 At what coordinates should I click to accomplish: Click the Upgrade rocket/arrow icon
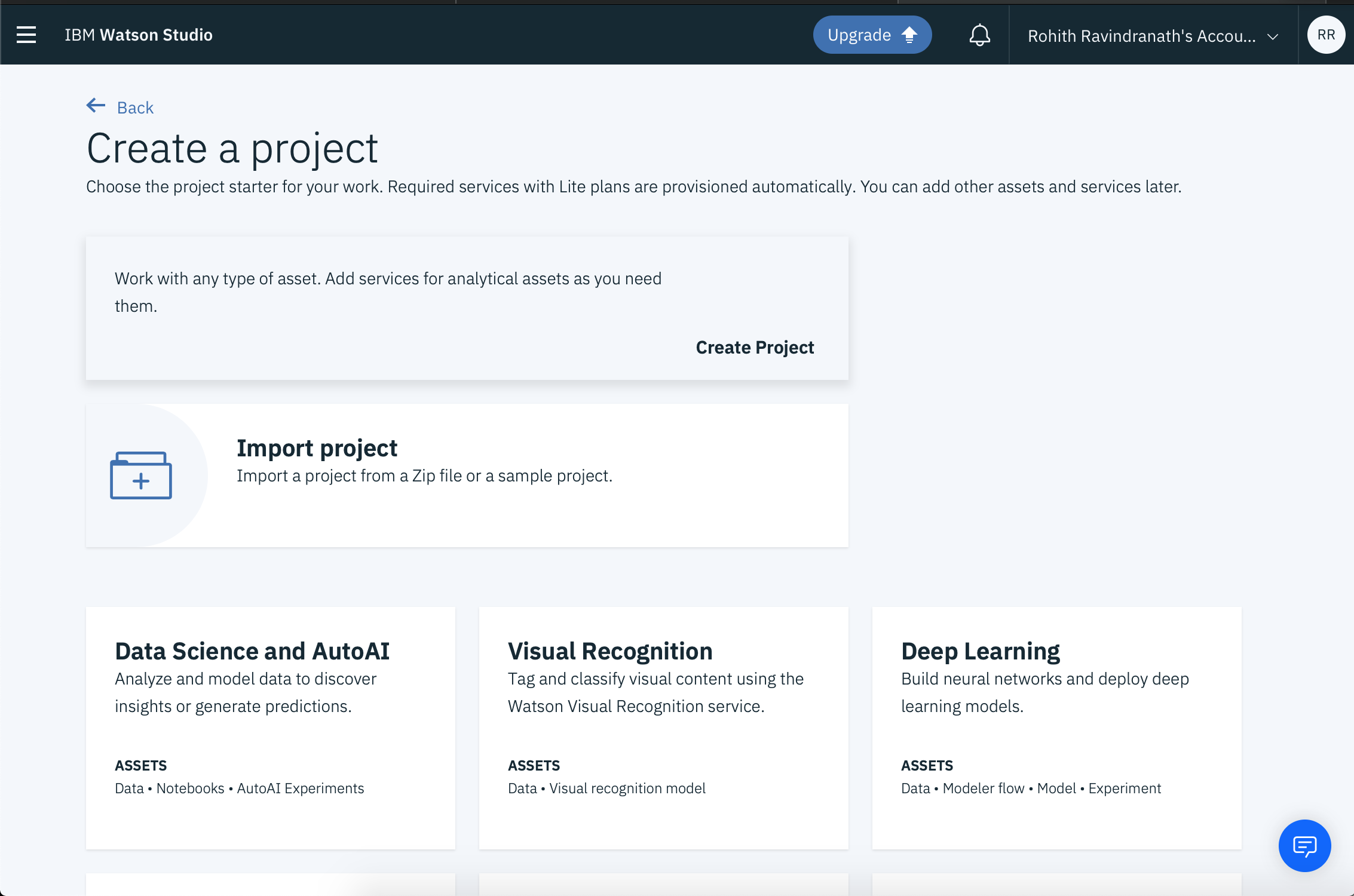click(908, 34)
